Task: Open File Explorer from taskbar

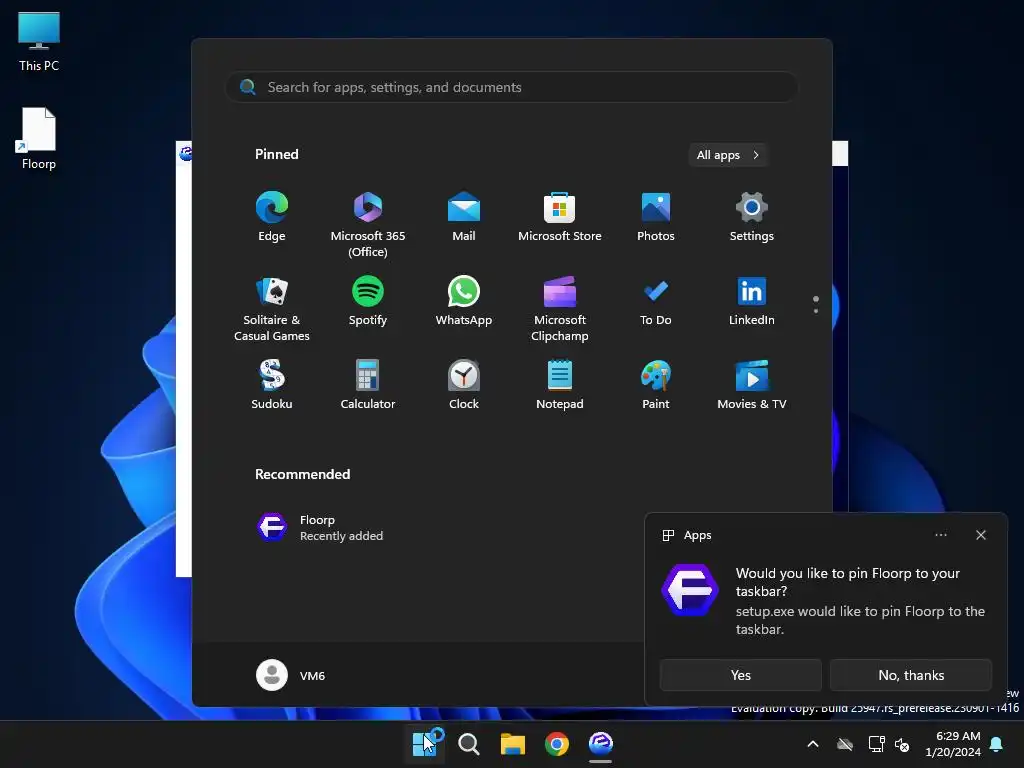Action: click(x=513, y=744)
